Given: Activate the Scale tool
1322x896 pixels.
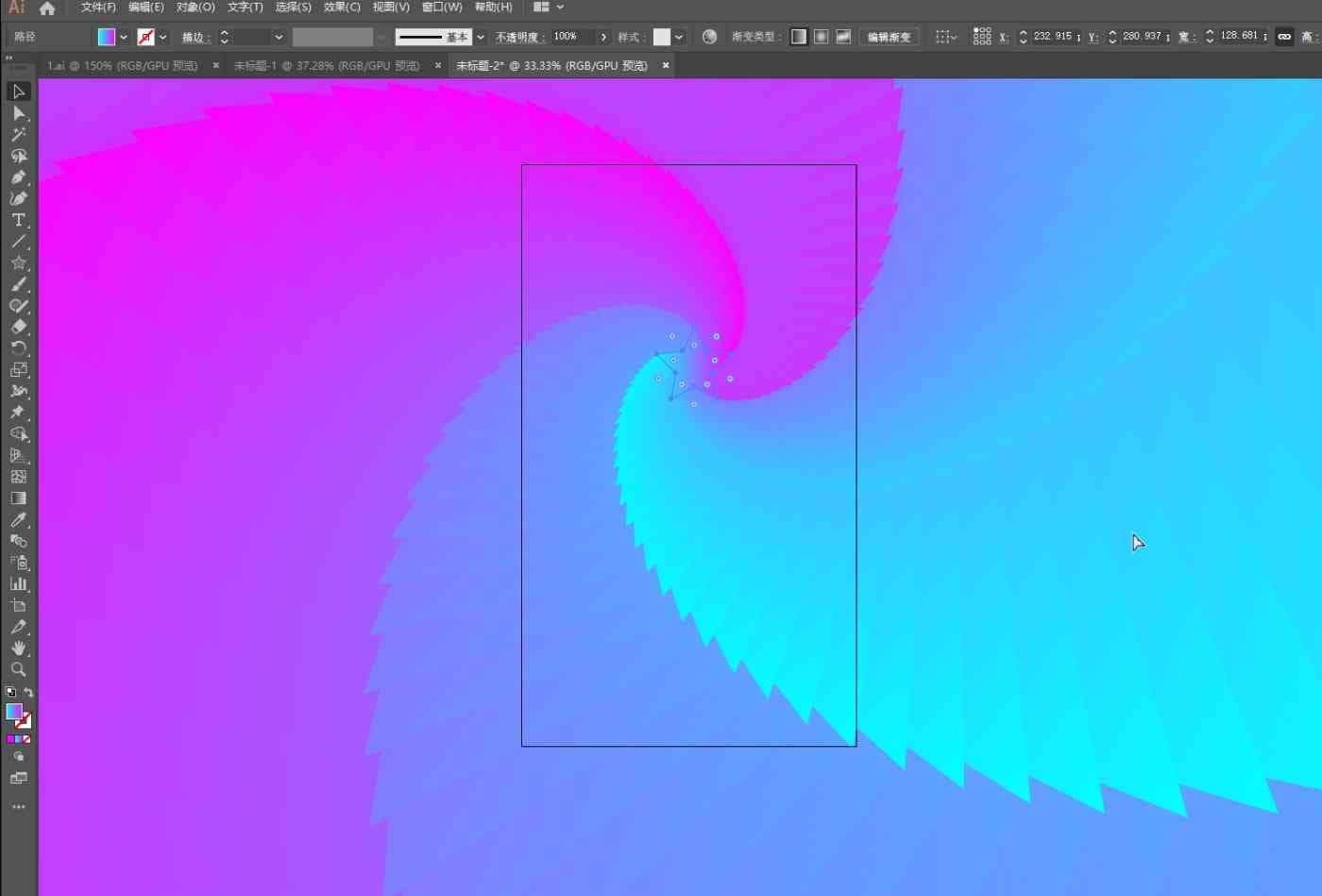Looking at the screenshot, I should click(18, 370).
